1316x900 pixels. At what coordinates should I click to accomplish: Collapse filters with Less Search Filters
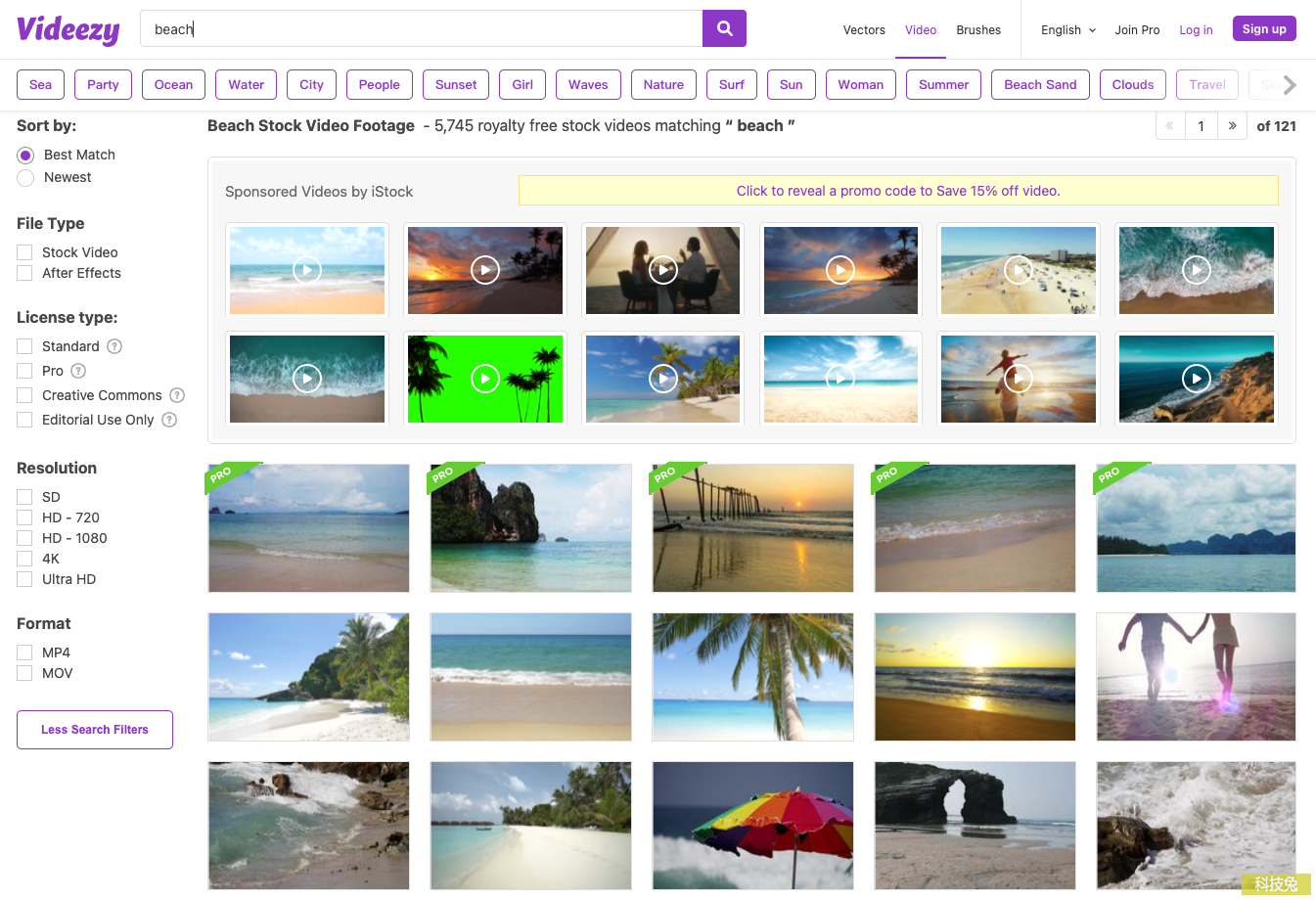pos(95,730)
